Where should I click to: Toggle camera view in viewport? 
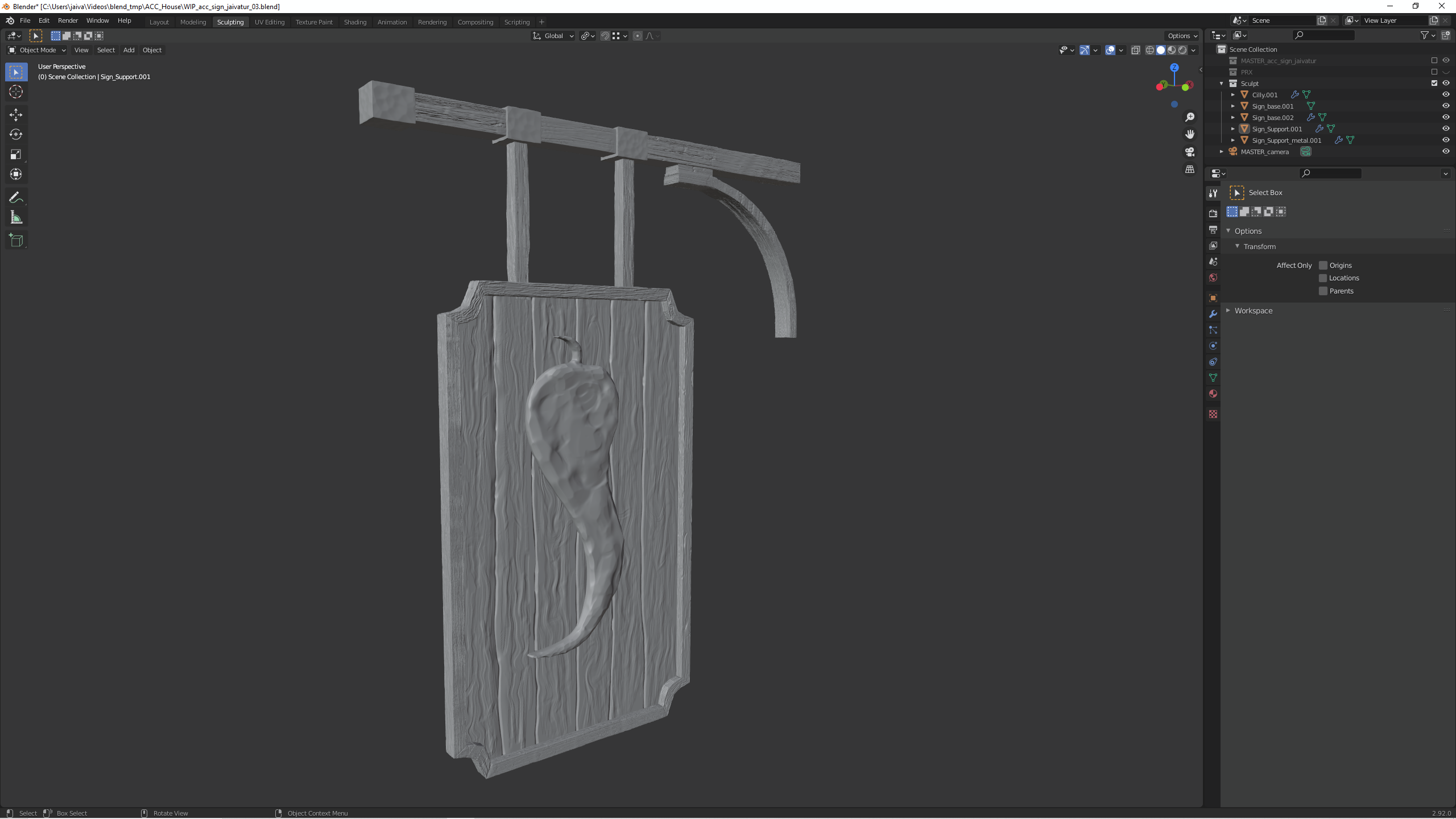1190,152
